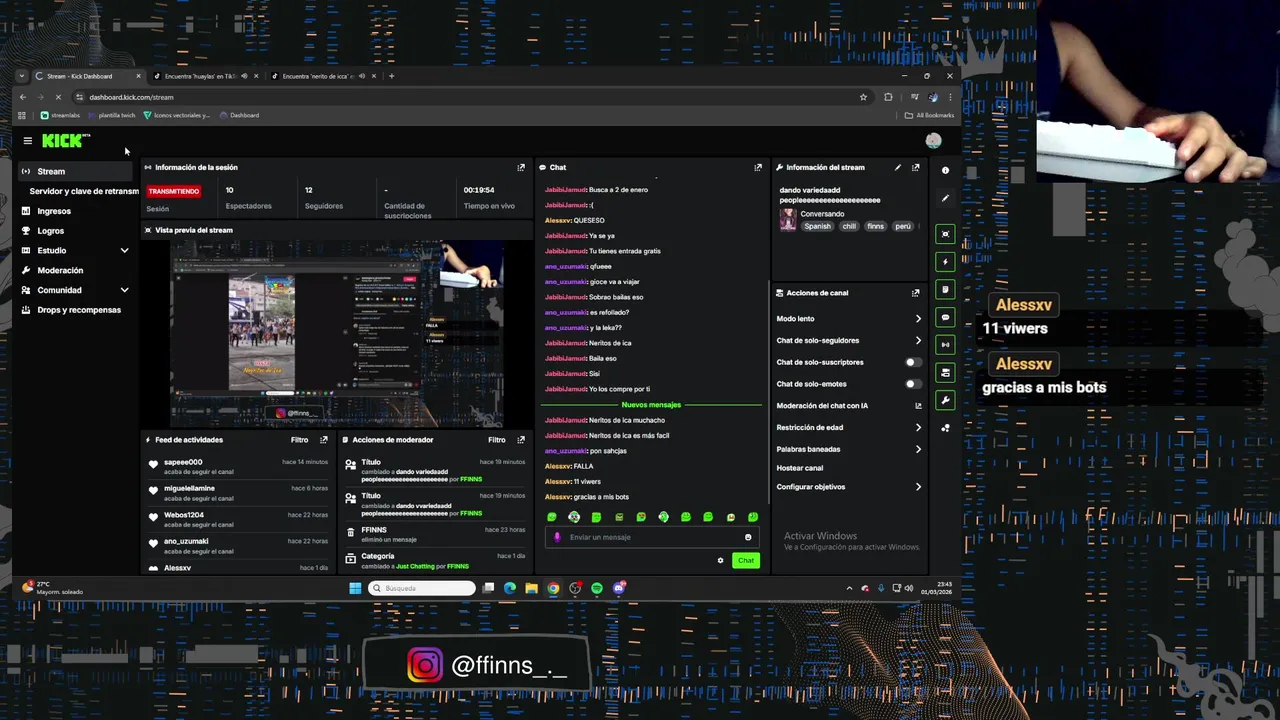Open the emoji picker in message box

coord(748,537)
